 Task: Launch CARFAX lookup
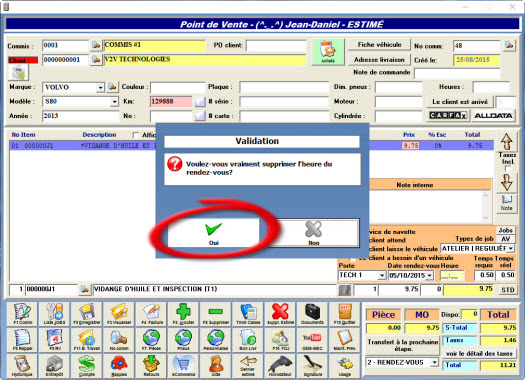448,116
